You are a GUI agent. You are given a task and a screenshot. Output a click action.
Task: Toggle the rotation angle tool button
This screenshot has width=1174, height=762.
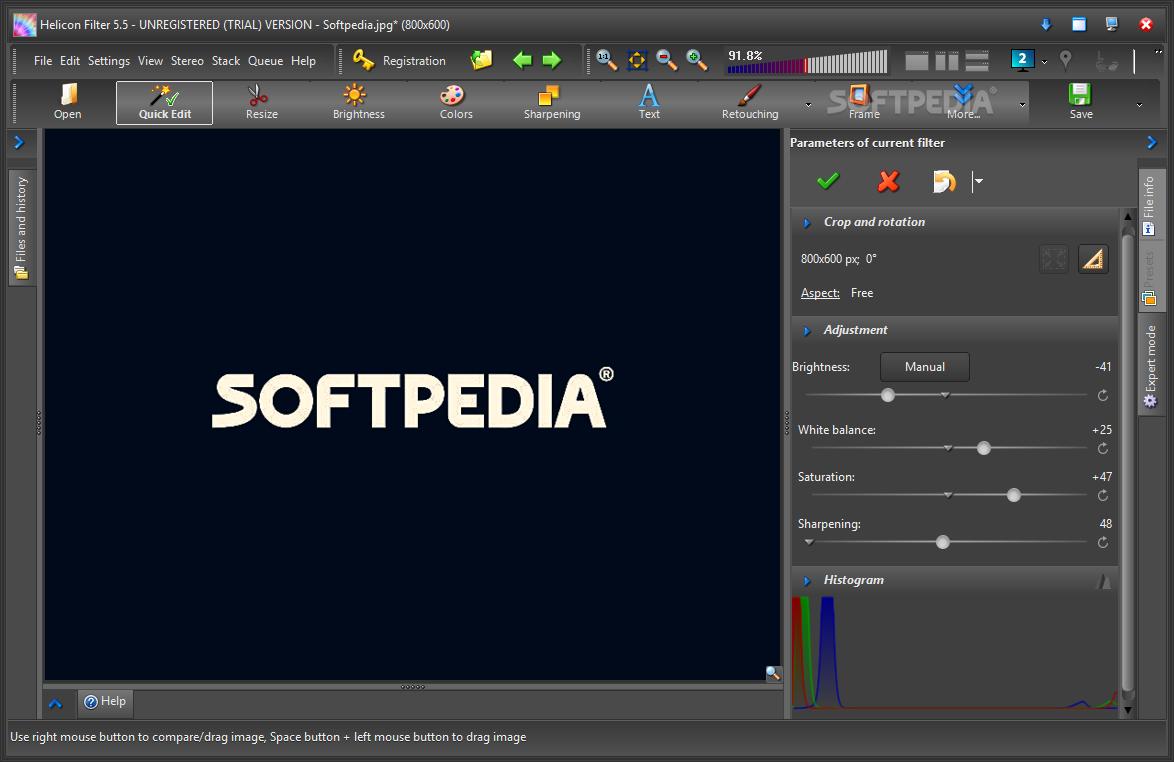(x=1093, y=260)
